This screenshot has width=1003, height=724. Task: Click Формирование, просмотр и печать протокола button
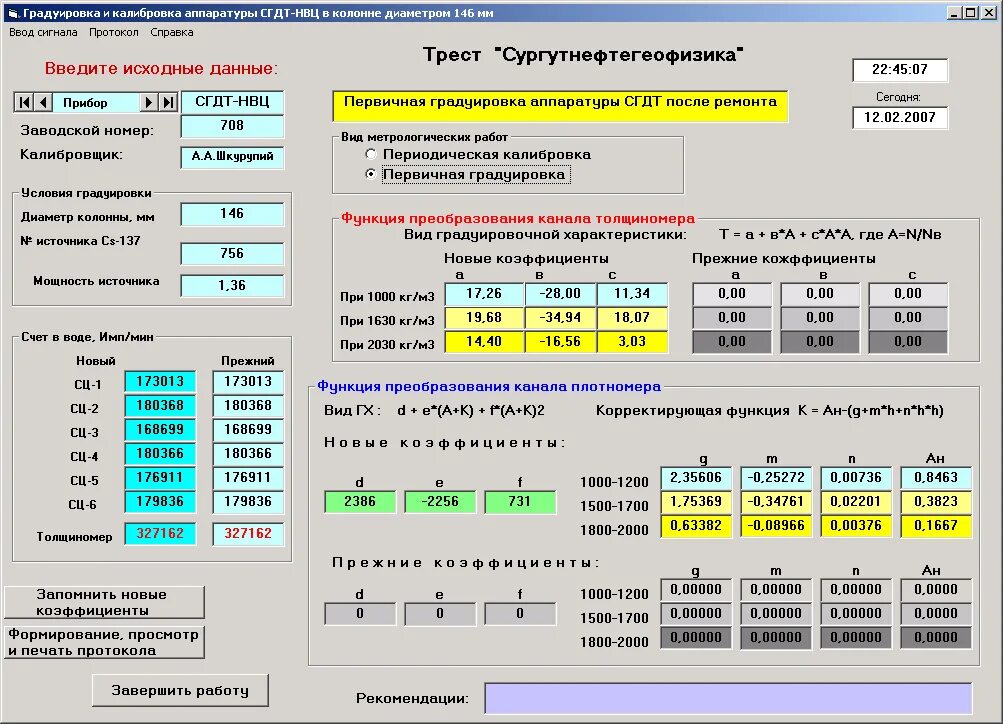pyautogui.click(x=104, y=642)
